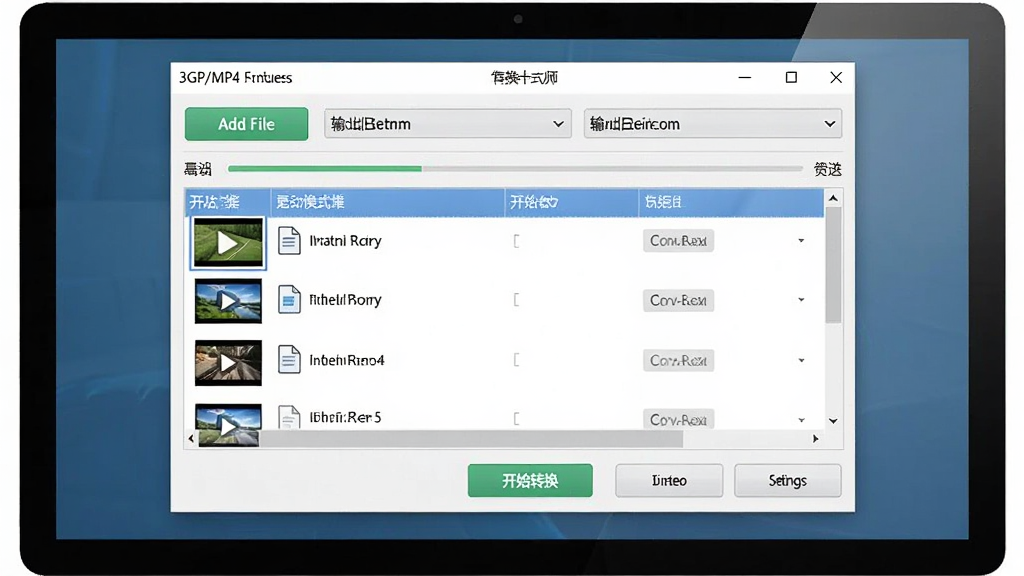Click the column header above the checkboxes

click(571, 202)
